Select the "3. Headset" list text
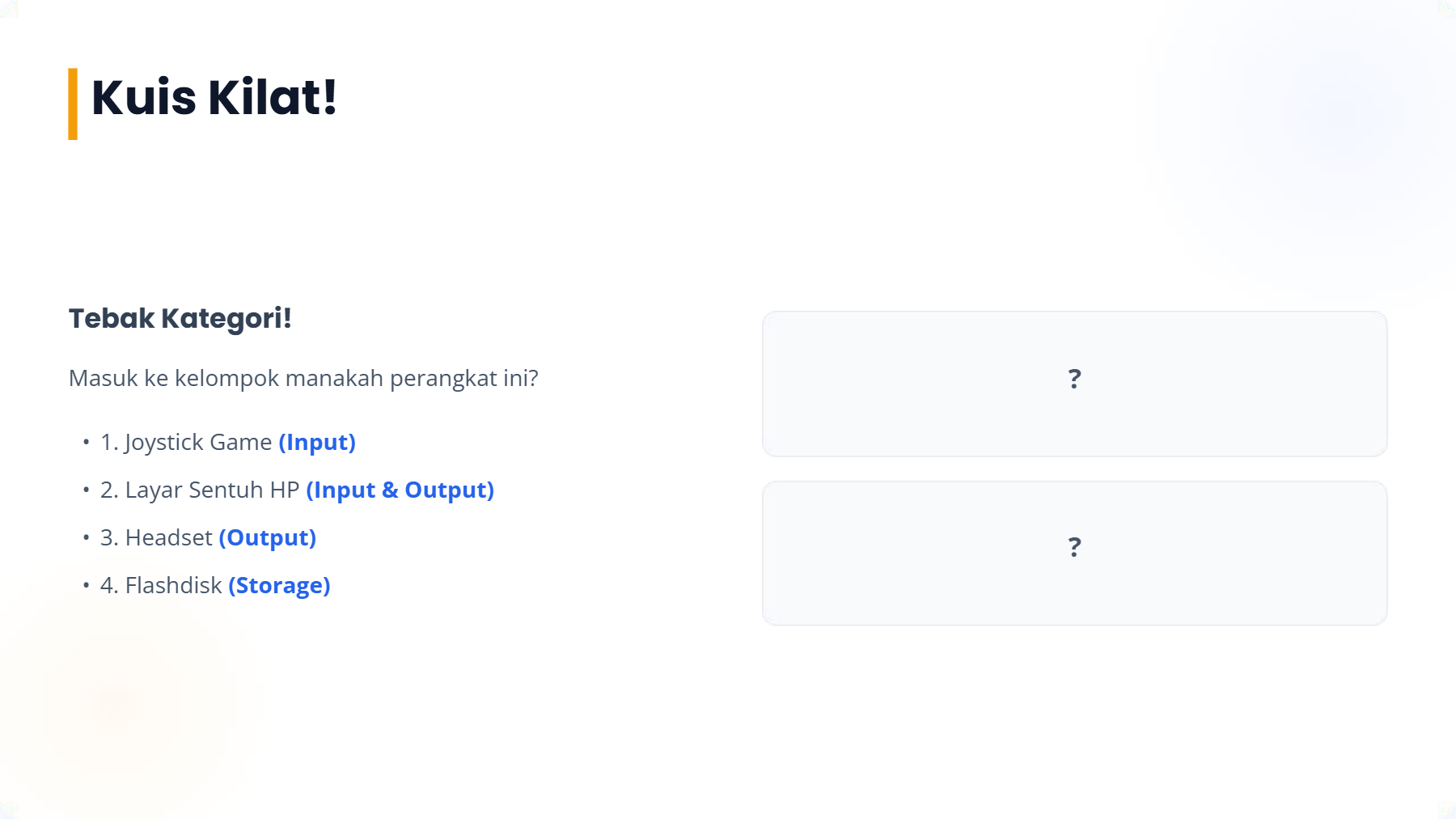 (x=156, y=538)
